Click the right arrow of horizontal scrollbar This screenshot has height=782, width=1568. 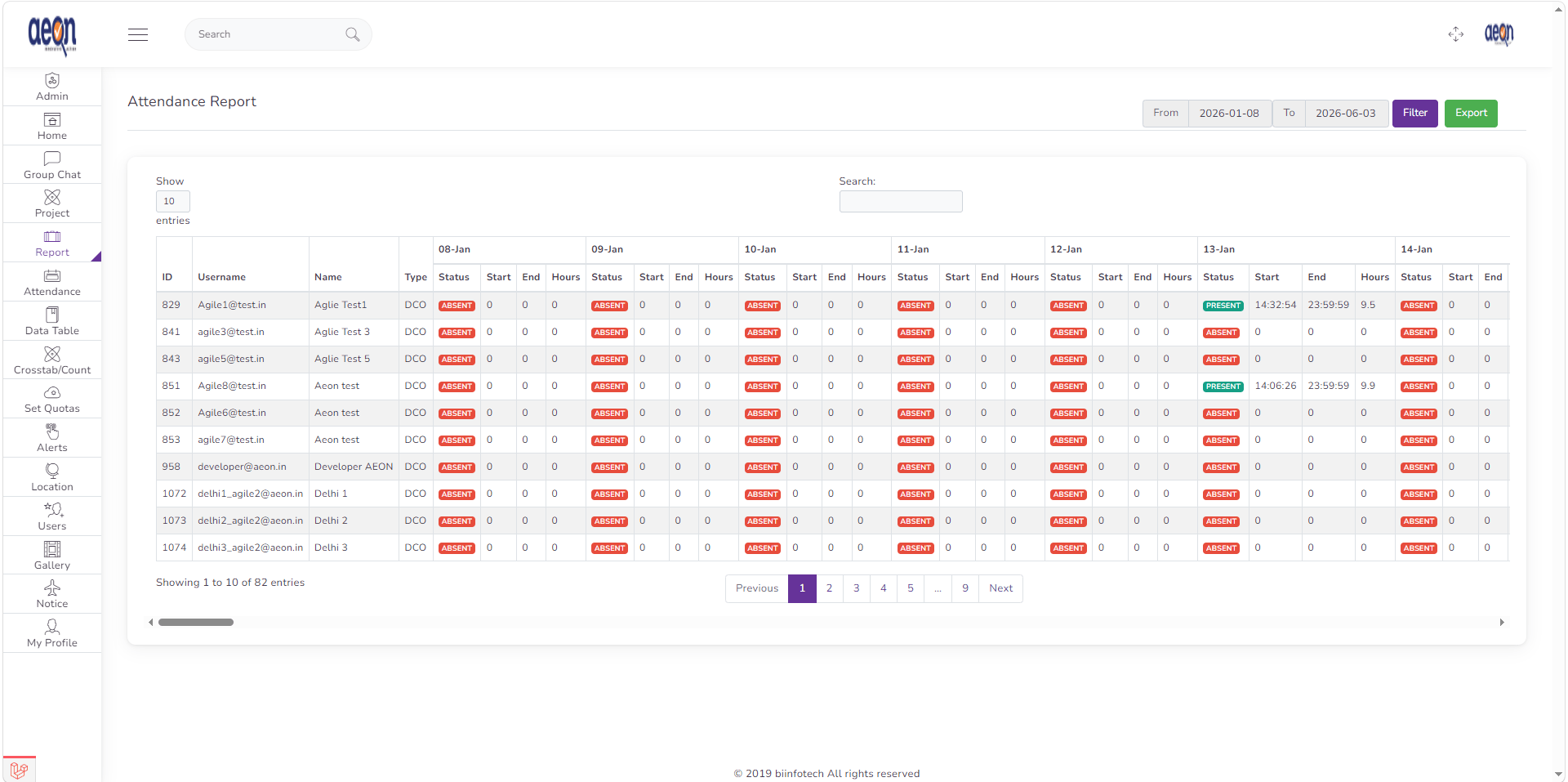coord(1502,623)
